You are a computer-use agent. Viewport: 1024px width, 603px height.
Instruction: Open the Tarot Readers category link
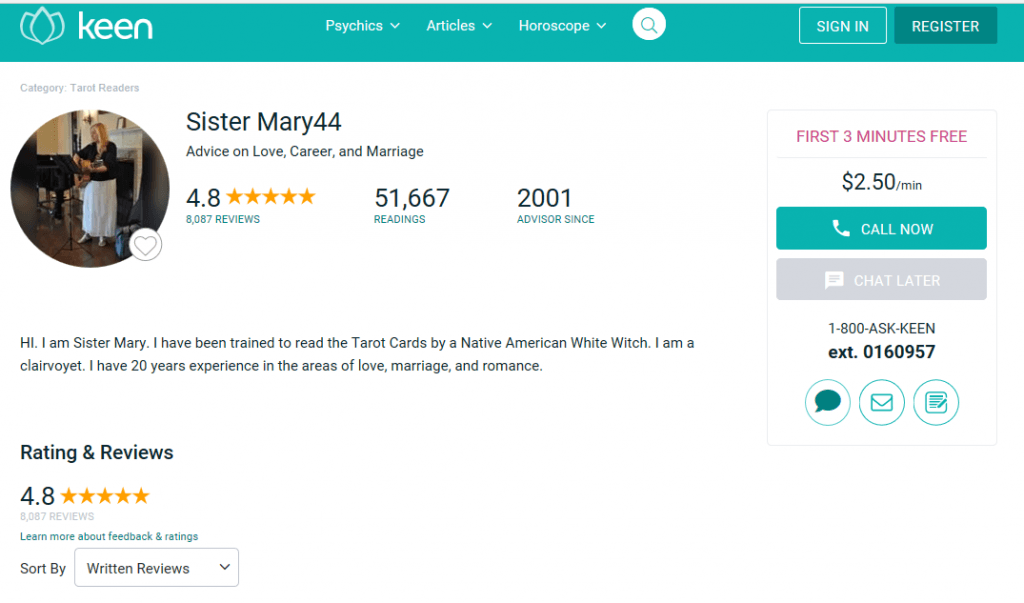coord(104,88)
